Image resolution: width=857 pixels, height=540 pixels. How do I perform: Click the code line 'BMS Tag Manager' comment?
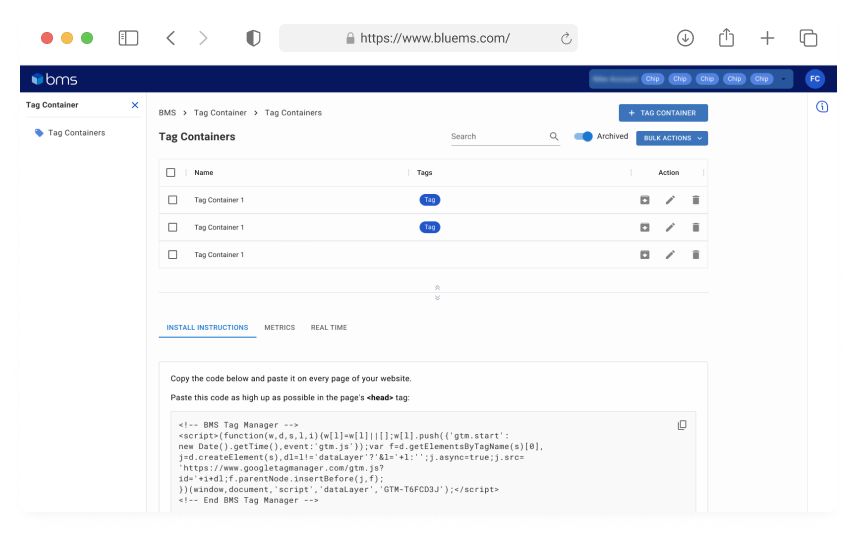pos(238,425)
